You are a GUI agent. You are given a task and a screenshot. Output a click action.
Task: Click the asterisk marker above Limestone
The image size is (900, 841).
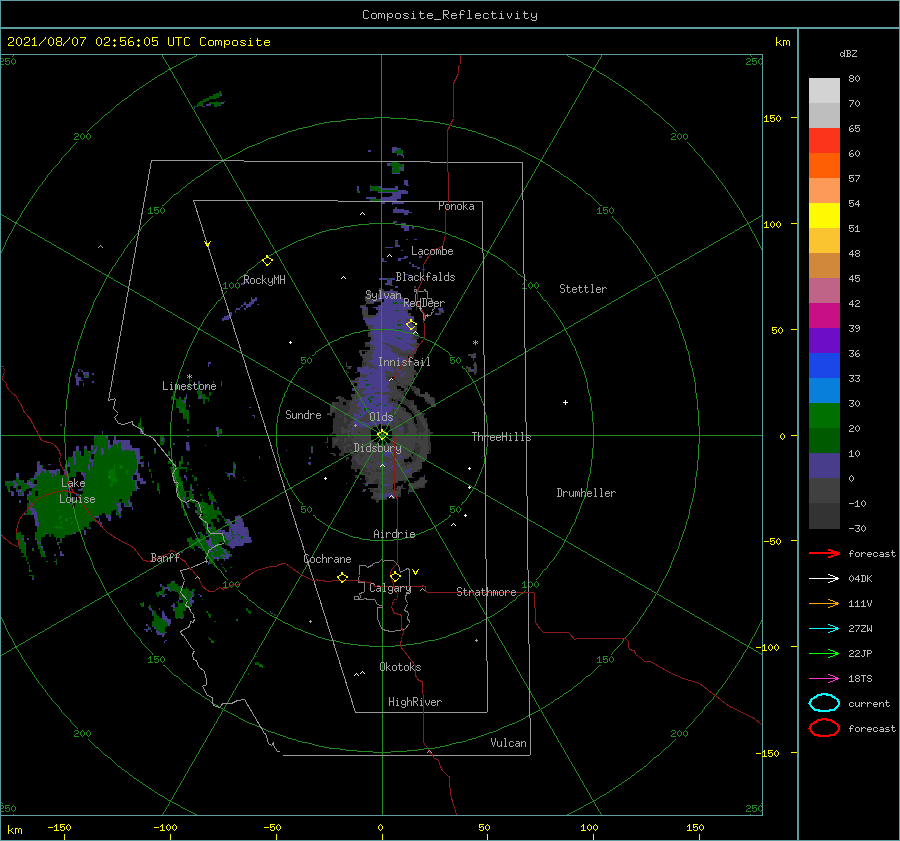(x=189, y=377)
